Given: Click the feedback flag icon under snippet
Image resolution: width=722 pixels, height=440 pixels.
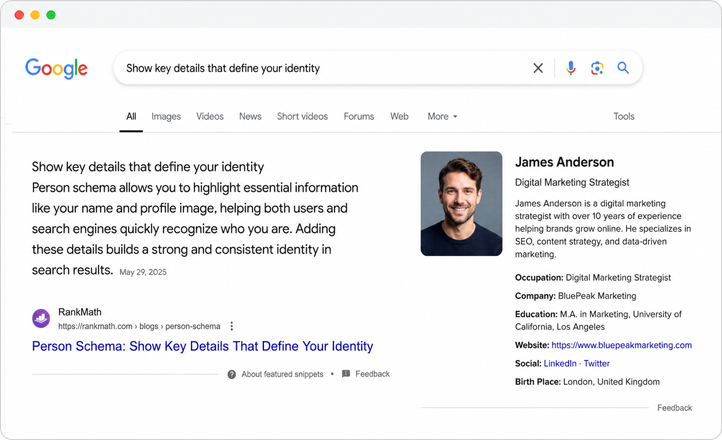Looking at the screenshot, I should click(346, 374).
